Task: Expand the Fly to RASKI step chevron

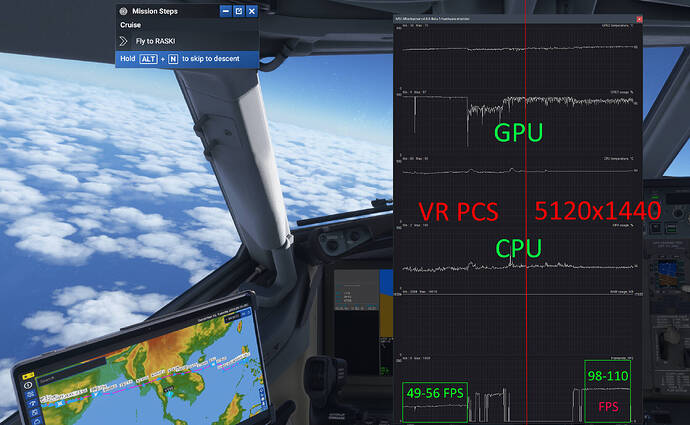Action: coord(123,41)
